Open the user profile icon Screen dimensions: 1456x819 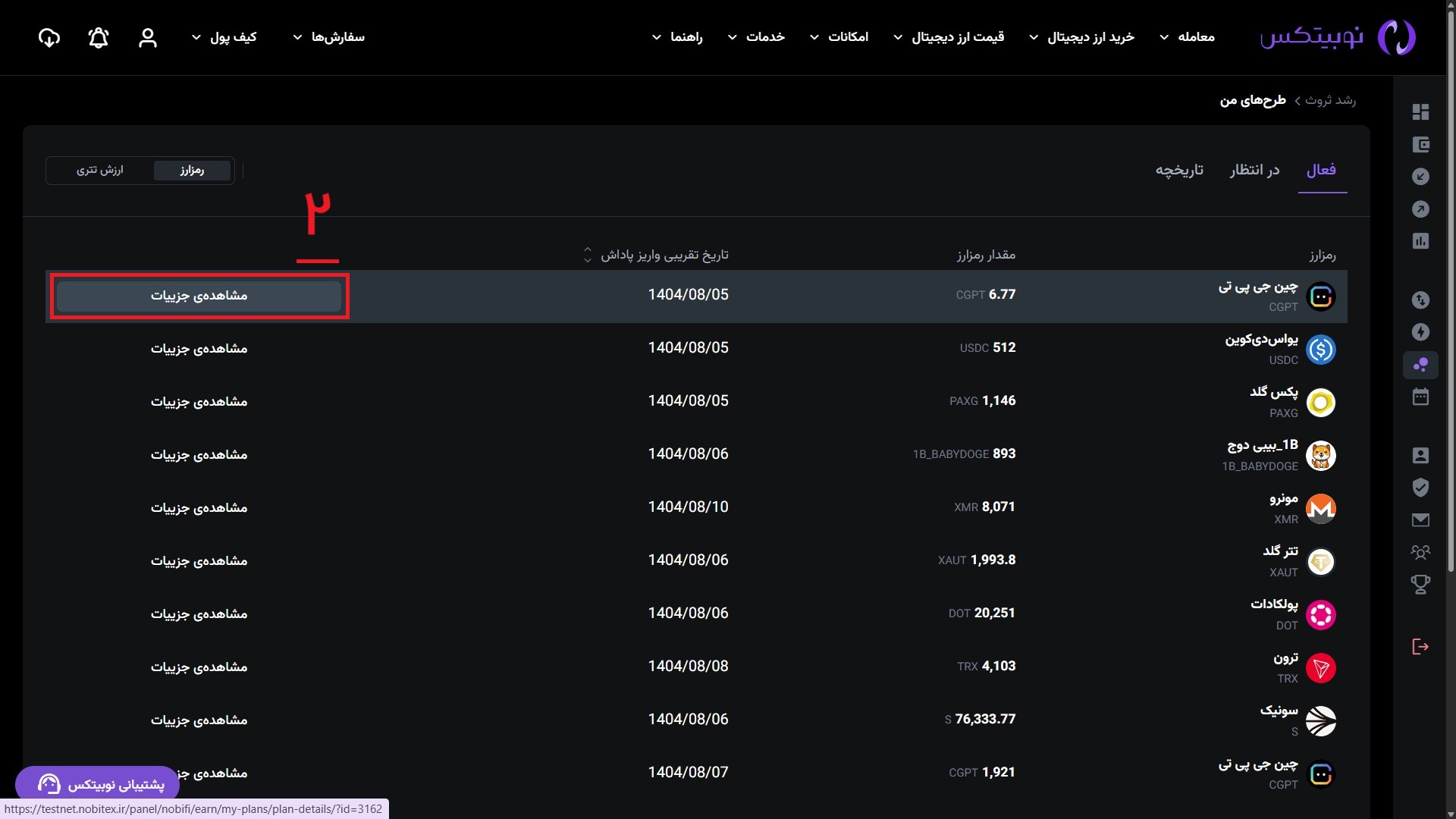pos(148,38)
